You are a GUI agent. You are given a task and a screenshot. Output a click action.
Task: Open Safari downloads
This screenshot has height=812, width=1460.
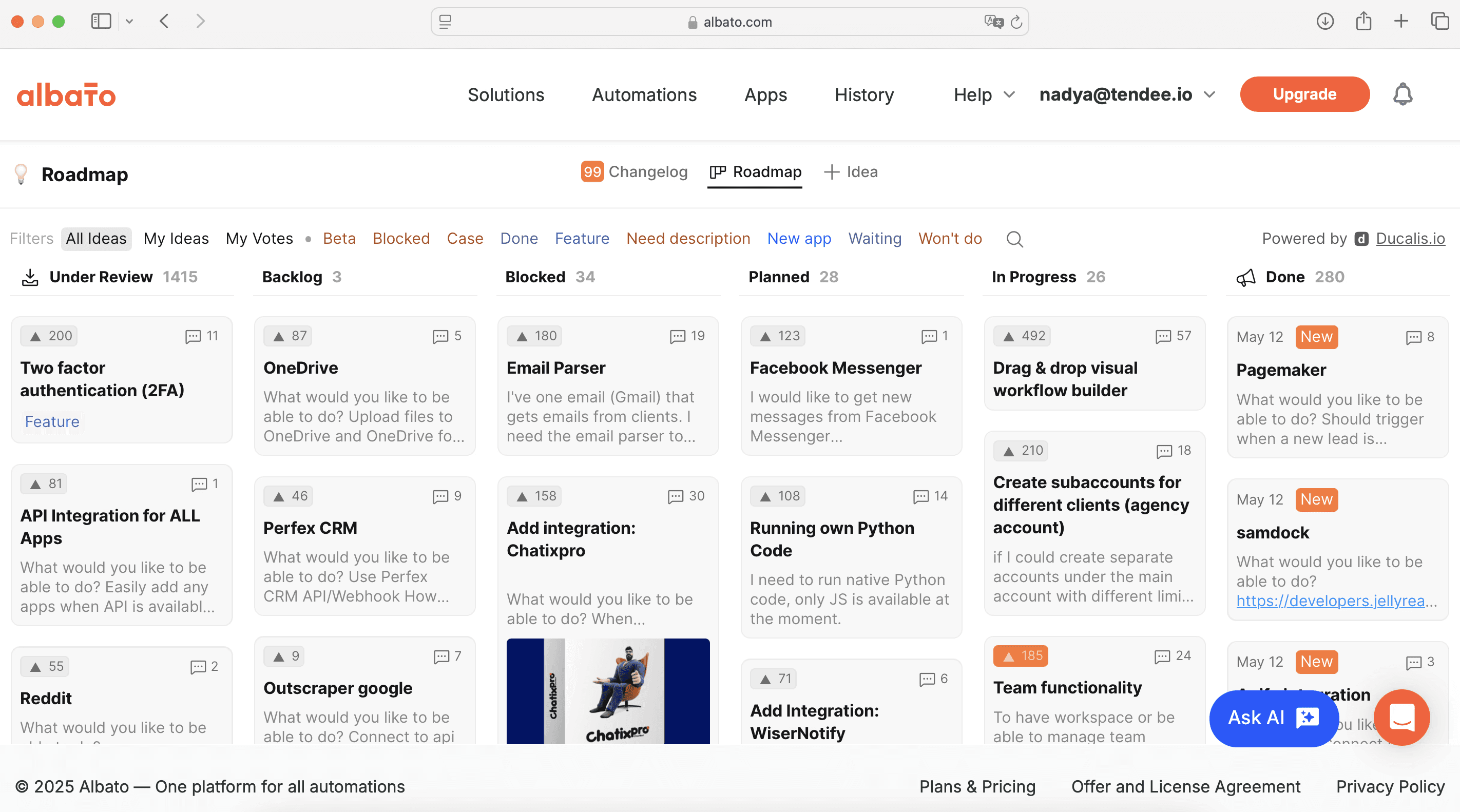point(1324,22)
